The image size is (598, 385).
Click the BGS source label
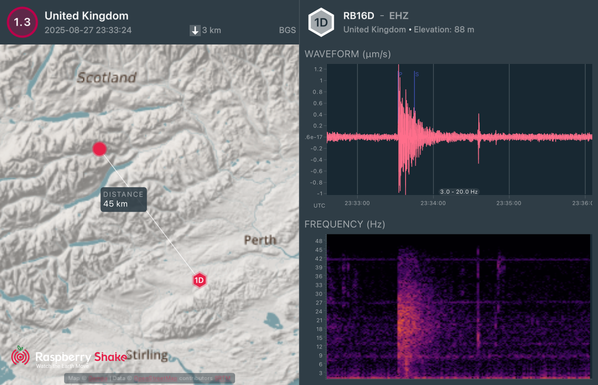[x=287, y=30]
